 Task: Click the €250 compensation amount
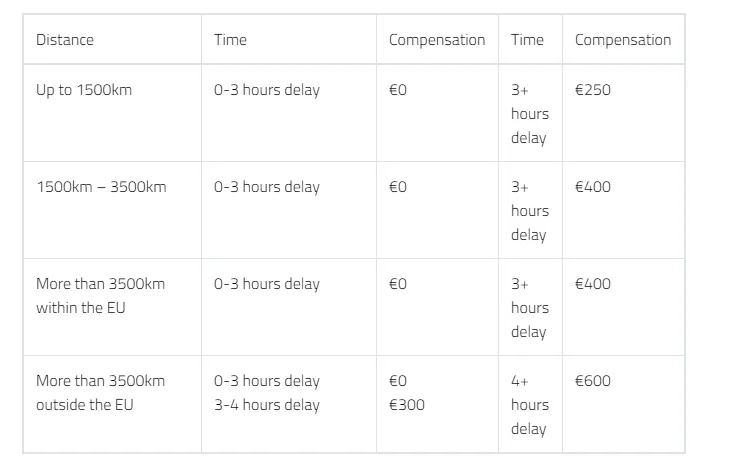tap(593, 90)
